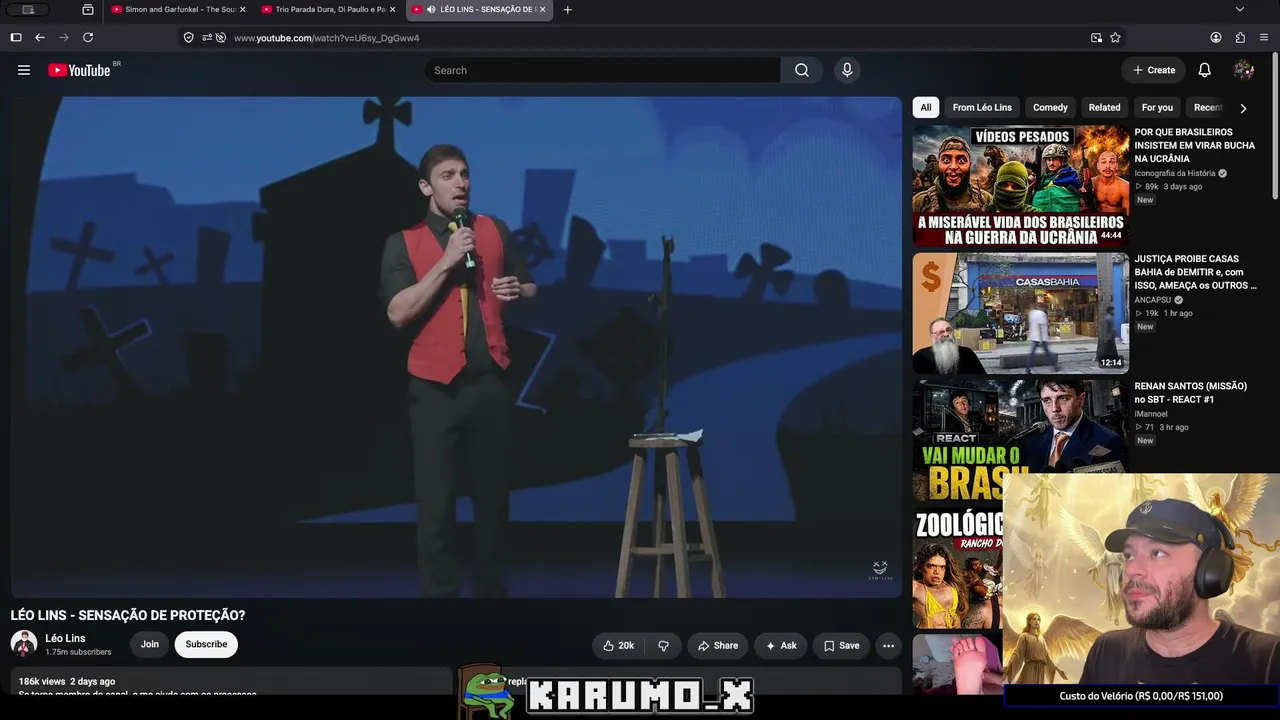
Task: Open the YouTube account avatar menu
Action: (x=1244, y=70)
